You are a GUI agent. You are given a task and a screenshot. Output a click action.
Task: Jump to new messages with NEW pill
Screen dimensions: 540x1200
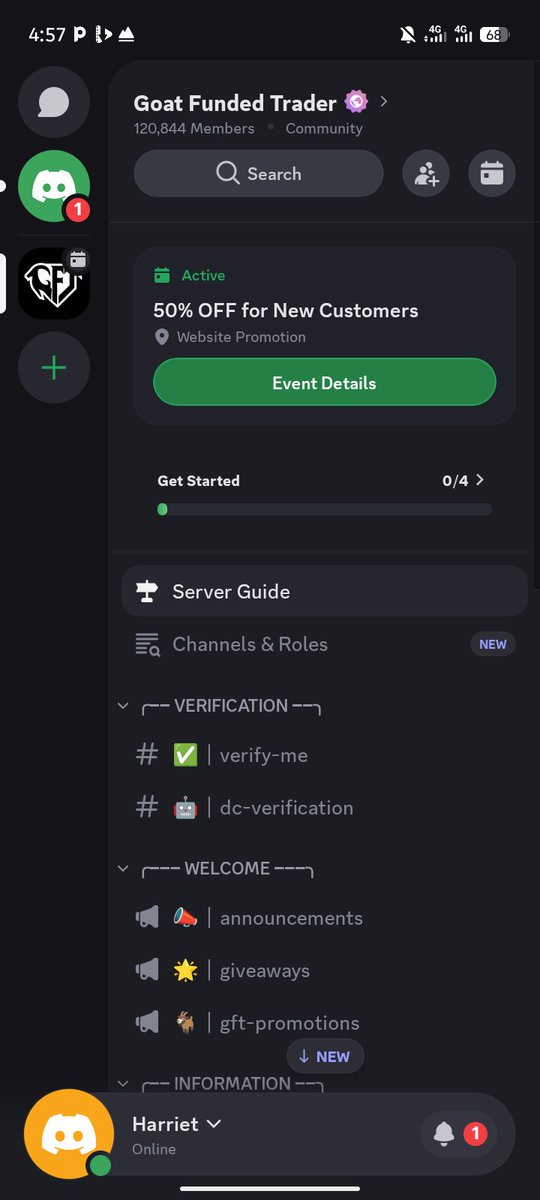325,1056
